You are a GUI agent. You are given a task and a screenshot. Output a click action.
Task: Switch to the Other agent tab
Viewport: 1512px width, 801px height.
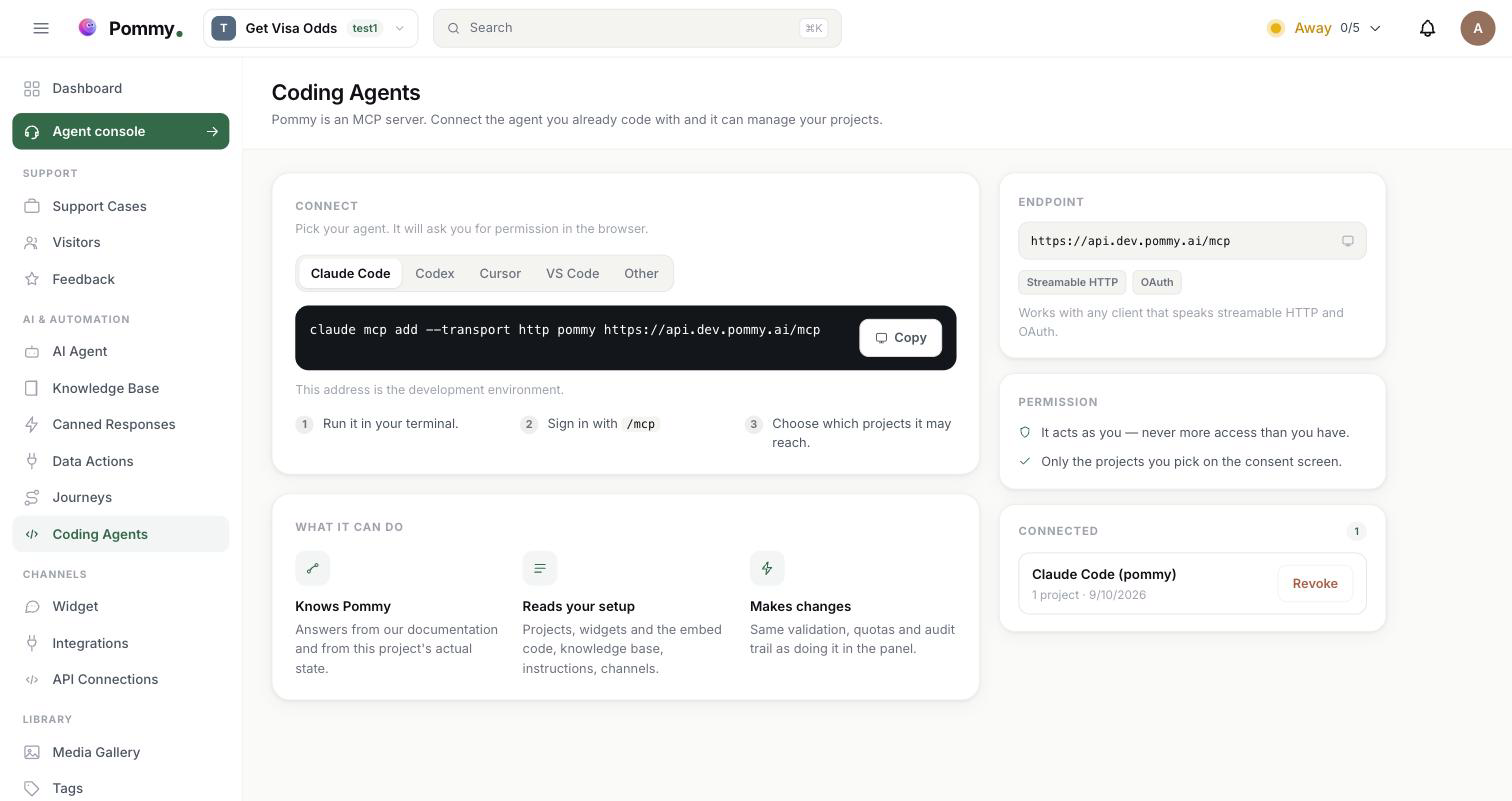click(641, 274)
